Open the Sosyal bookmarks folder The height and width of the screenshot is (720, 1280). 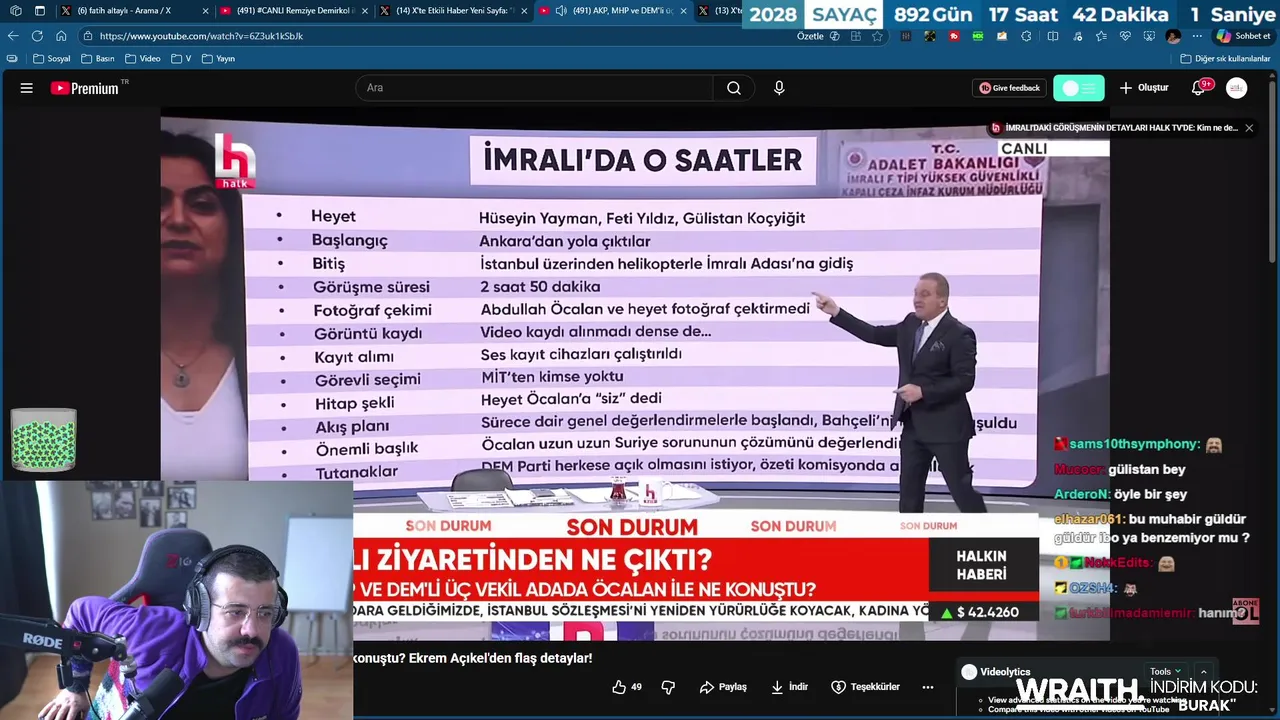coord(52,59)
